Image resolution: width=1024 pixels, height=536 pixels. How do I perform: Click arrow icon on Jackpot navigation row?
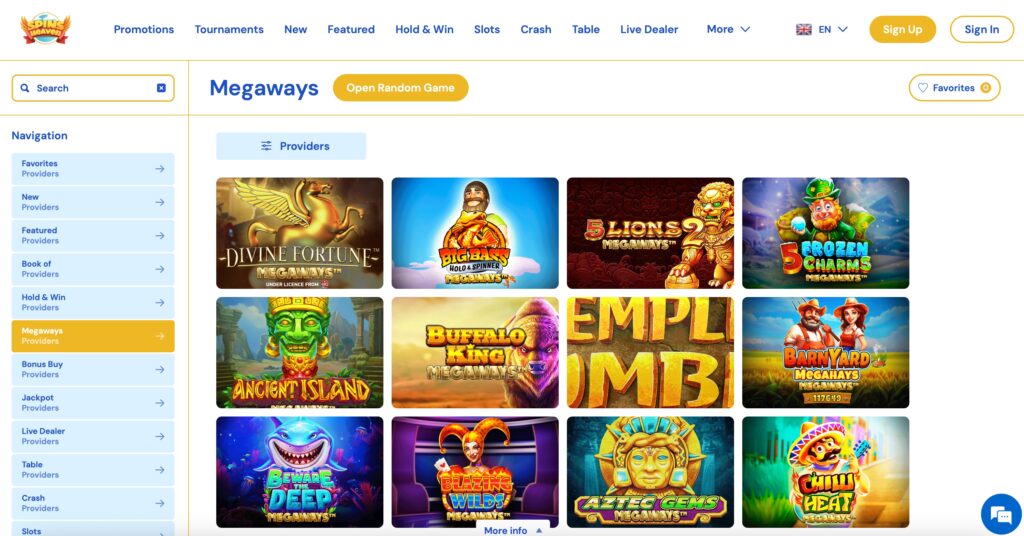[x=159, y=403]
